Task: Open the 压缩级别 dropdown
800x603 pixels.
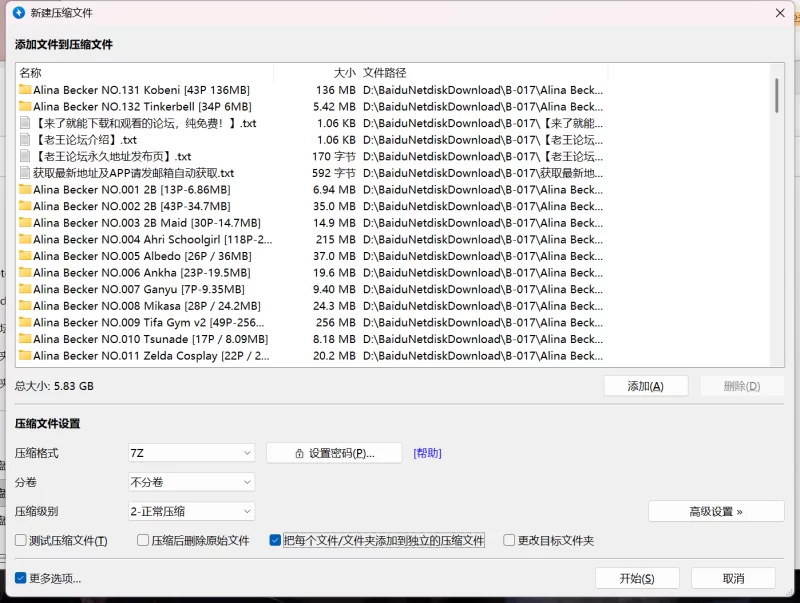Action: (x=191, y=511)
